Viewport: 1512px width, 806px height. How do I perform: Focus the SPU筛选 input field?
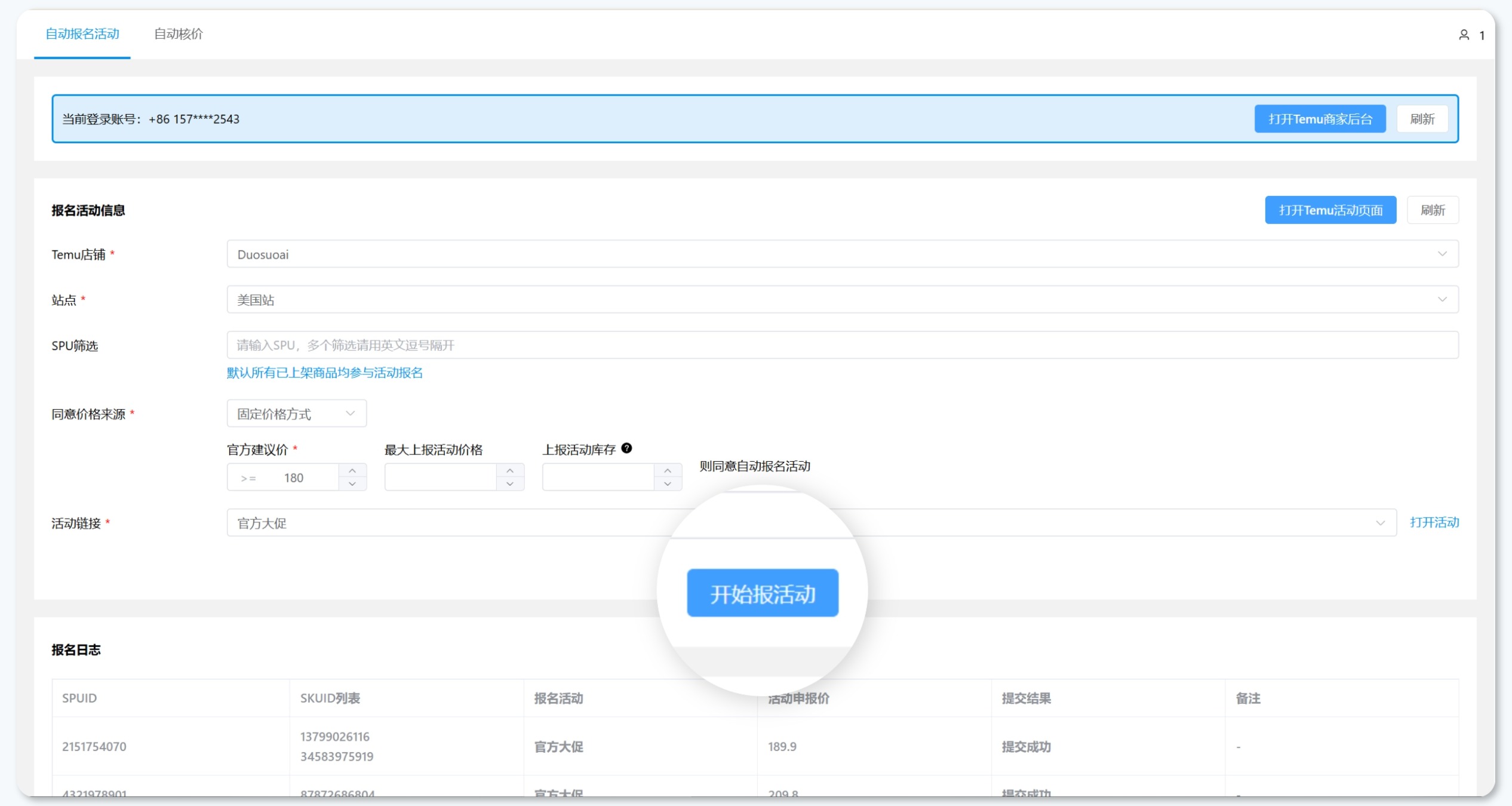843,345
